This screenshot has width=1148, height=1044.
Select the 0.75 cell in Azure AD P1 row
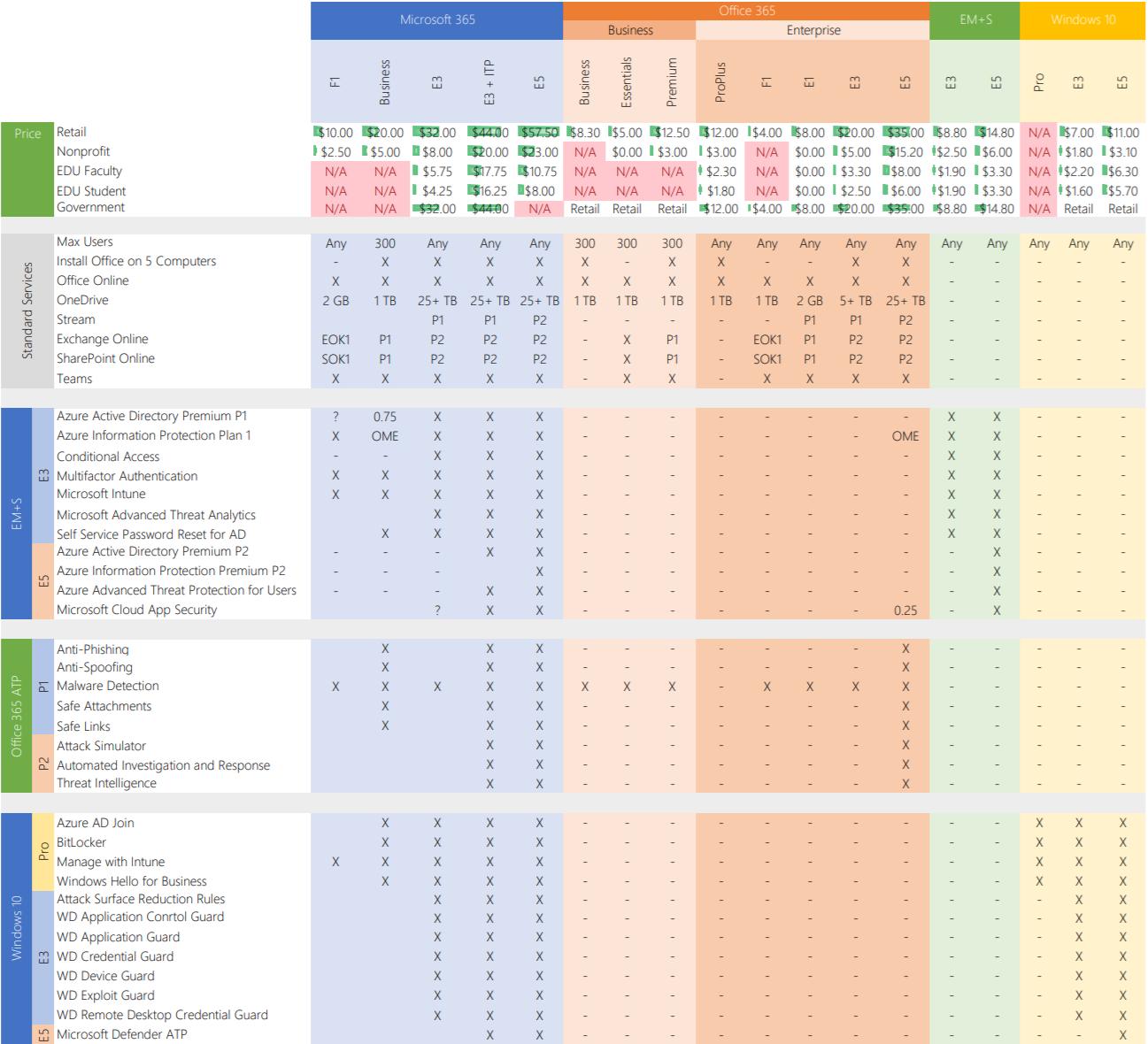pos(385,417)
